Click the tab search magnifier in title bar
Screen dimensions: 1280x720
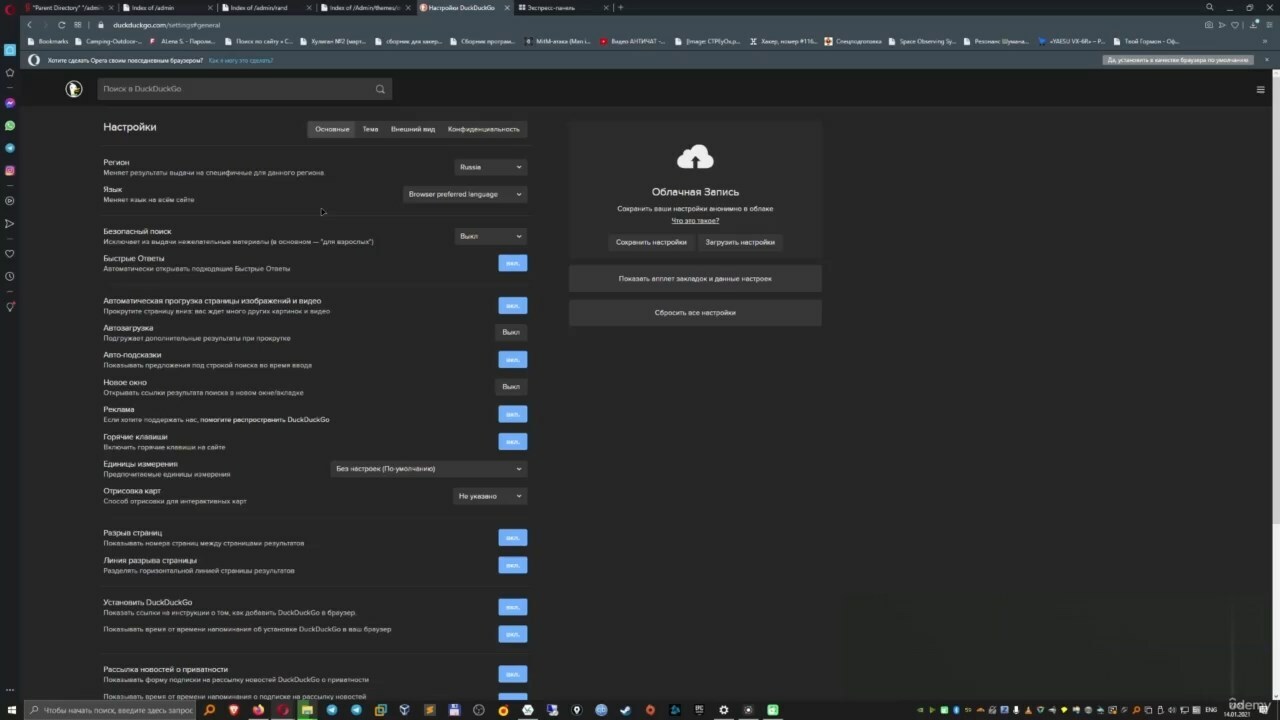[x=1209, y=7]
